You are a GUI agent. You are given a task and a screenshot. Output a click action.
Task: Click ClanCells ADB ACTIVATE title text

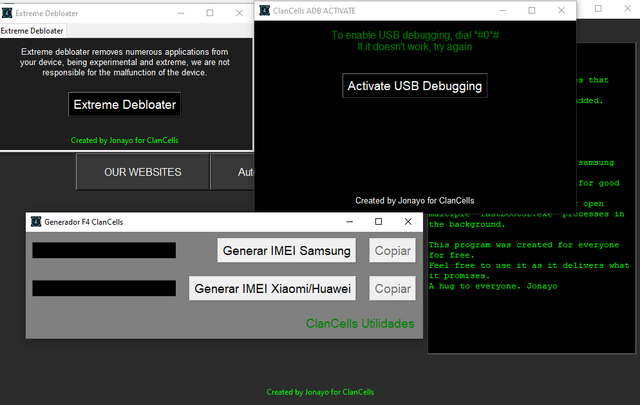click(x=314, y=11)
